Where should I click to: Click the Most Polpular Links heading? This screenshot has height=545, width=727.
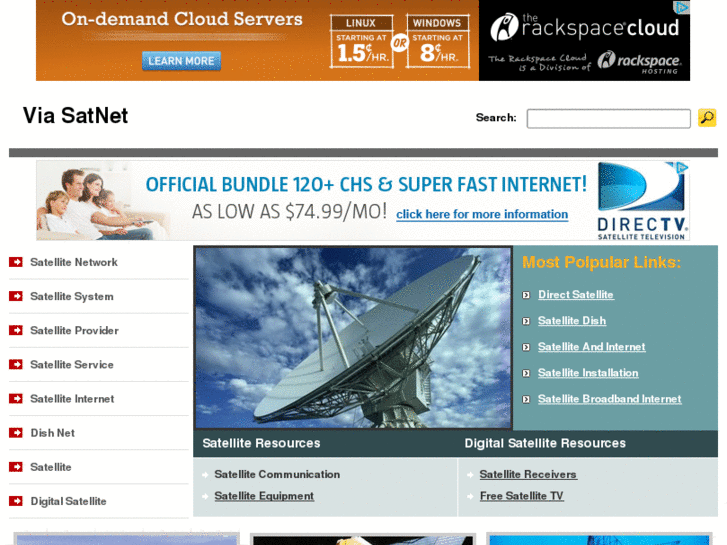coord(601,263)
